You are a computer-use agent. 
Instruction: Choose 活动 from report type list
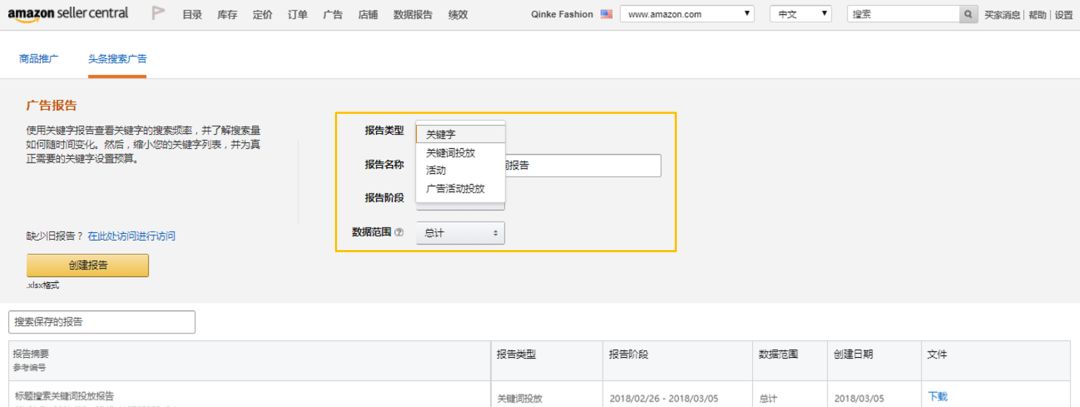[x=437, y=170]
